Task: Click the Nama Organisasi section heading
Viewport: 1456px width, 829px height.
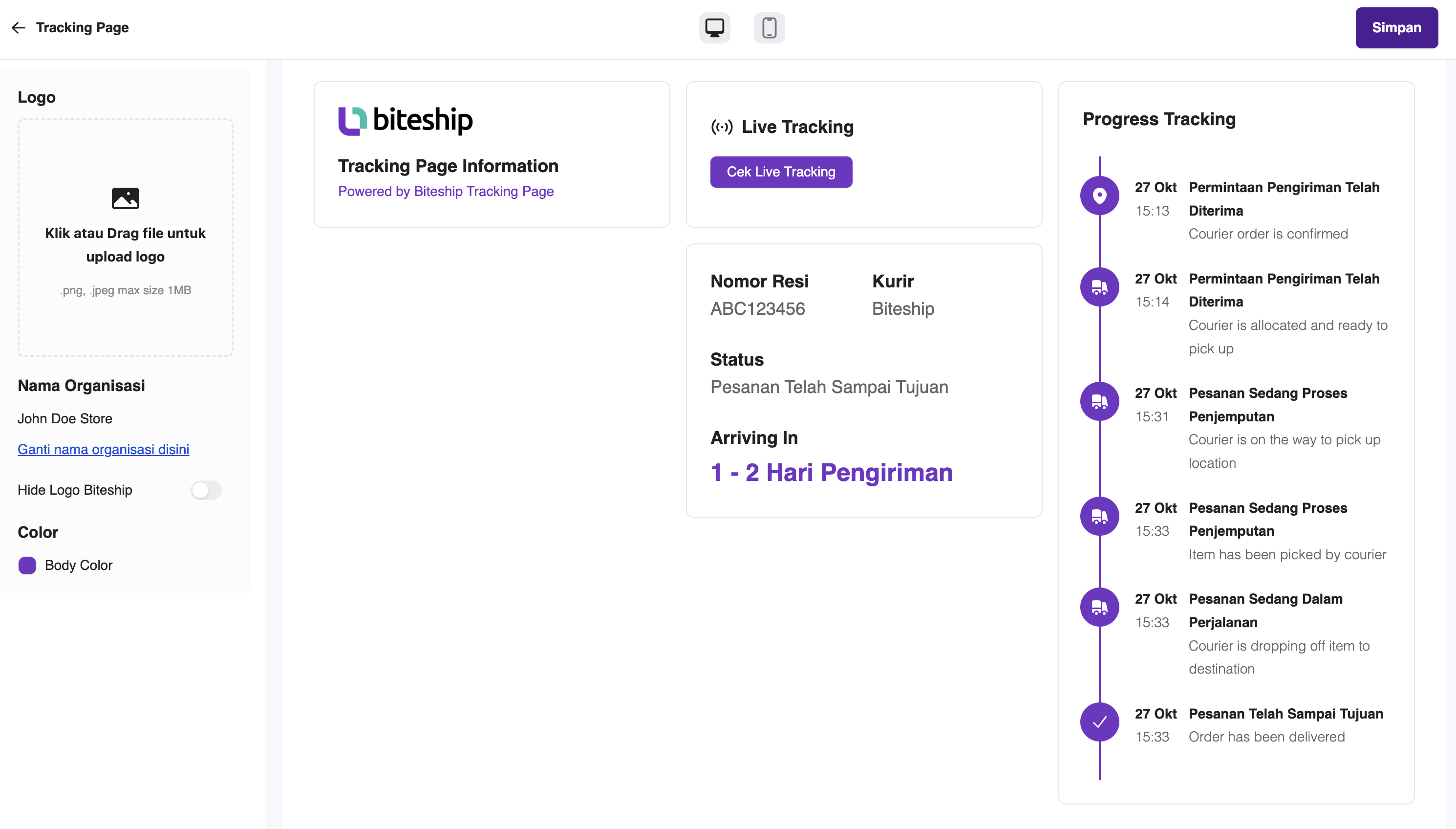Action: (81, 386)
